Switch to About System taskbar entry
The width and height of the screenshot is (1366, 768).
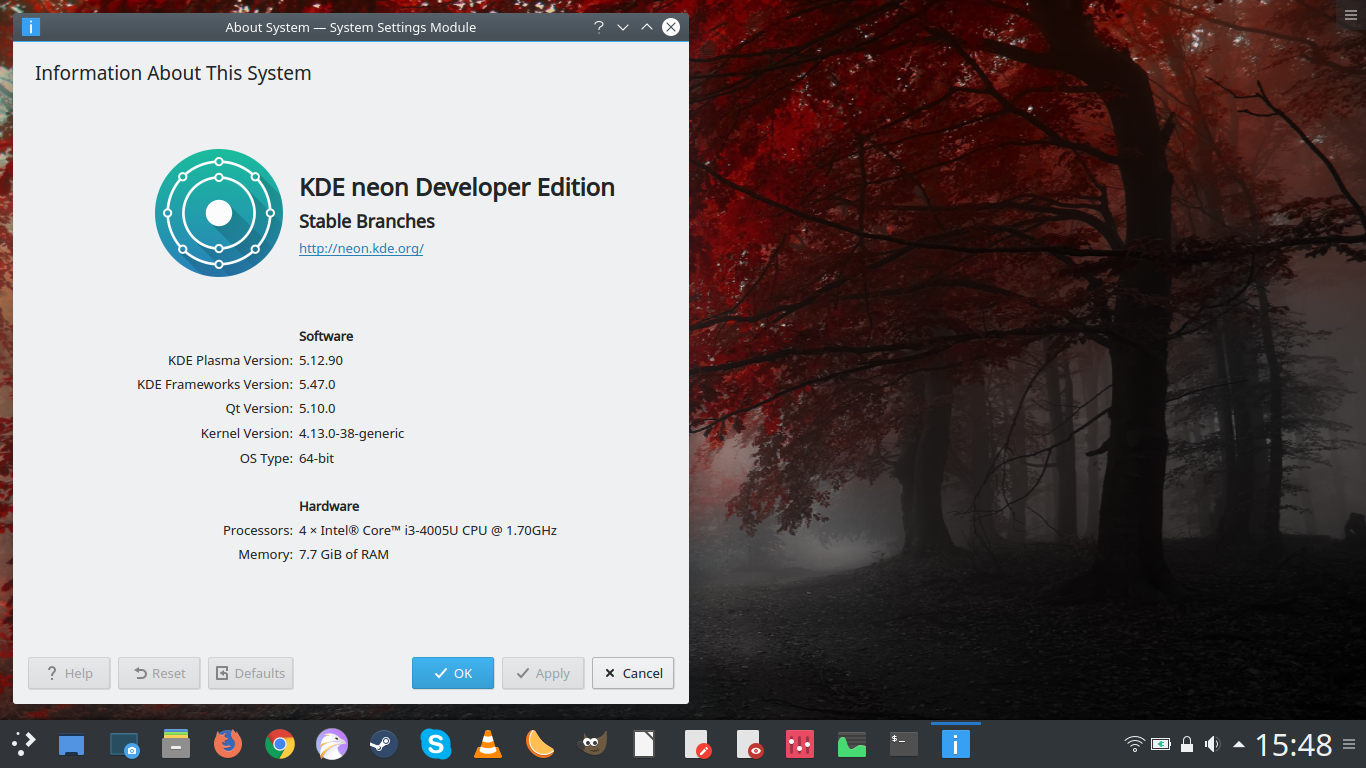pyautogui.click(x=956, y=743)
